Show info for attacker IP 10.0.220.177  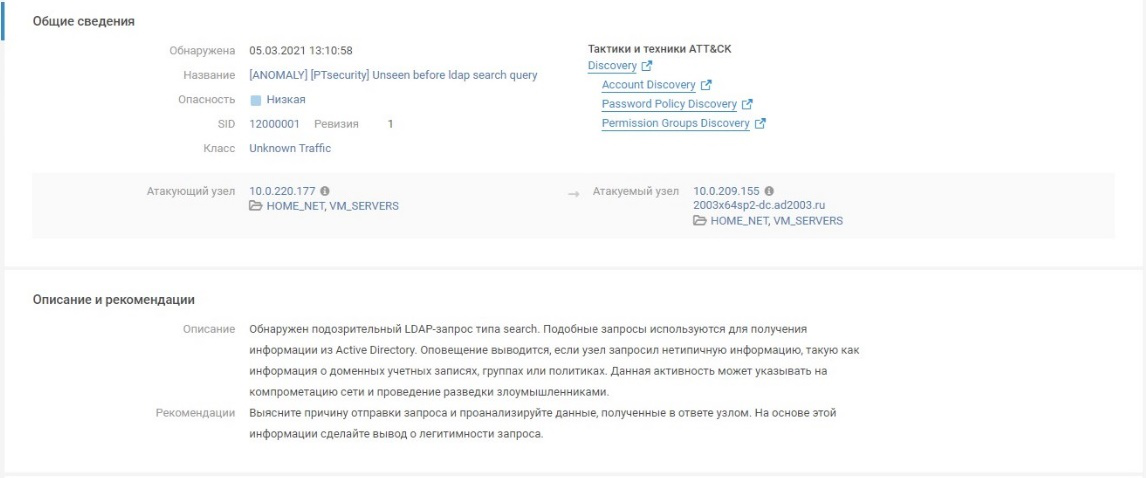click(325, 191)
